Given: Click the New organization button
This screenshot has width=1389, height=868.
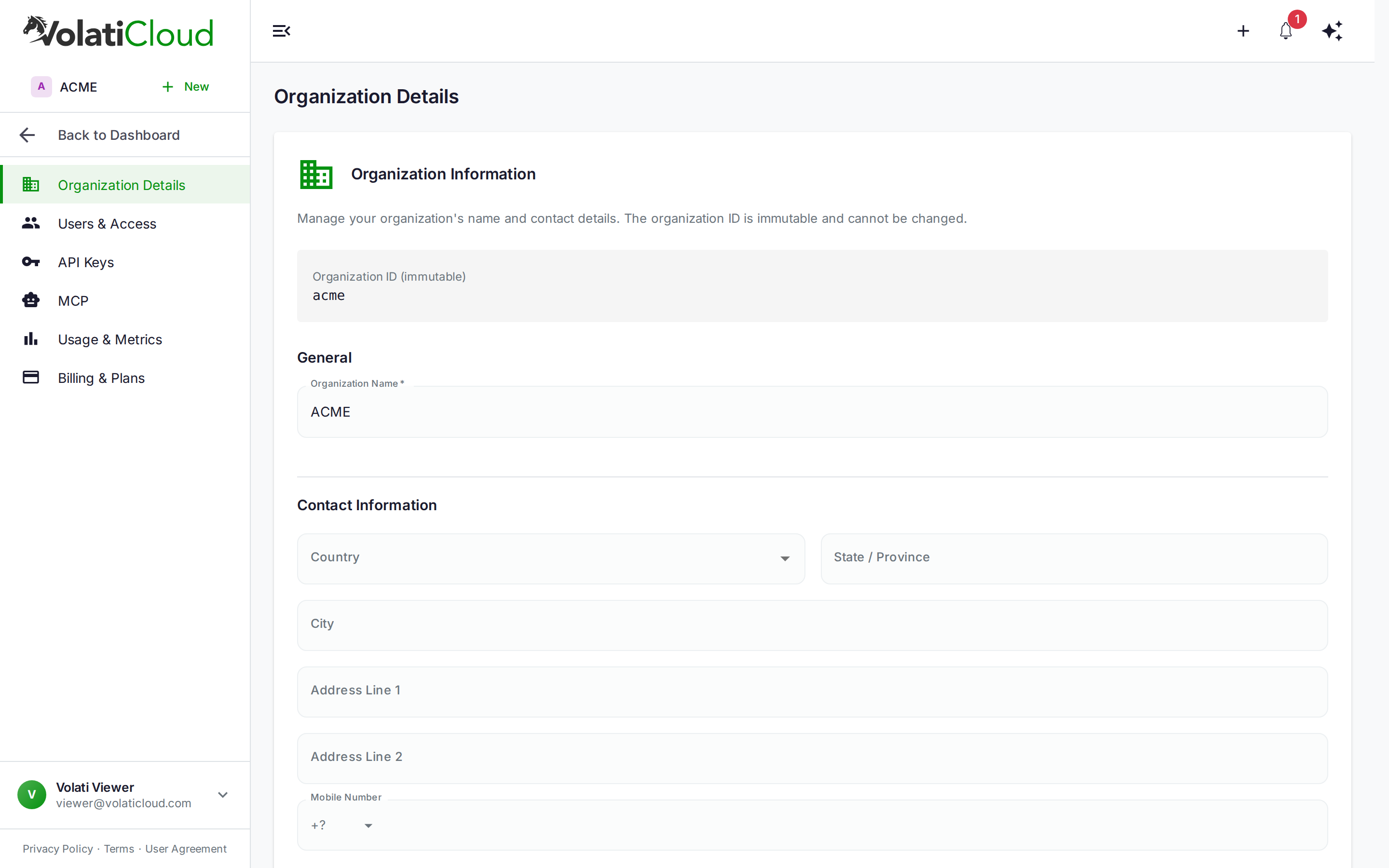Looking at the screenshot, I should pyautogui.click(x=185, y=87).
